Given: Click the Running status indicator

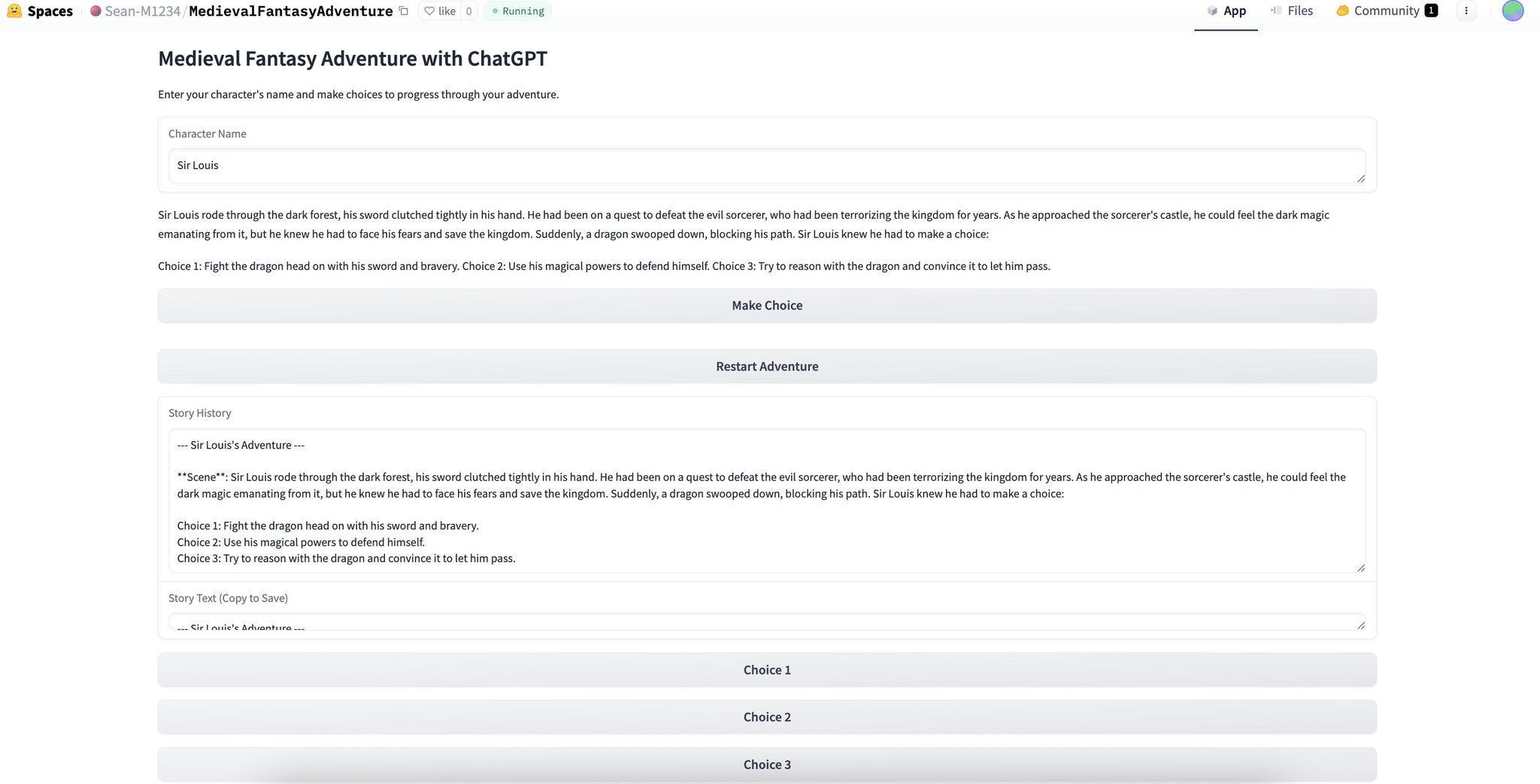Looking at the screenshot, I should point(518,11).
